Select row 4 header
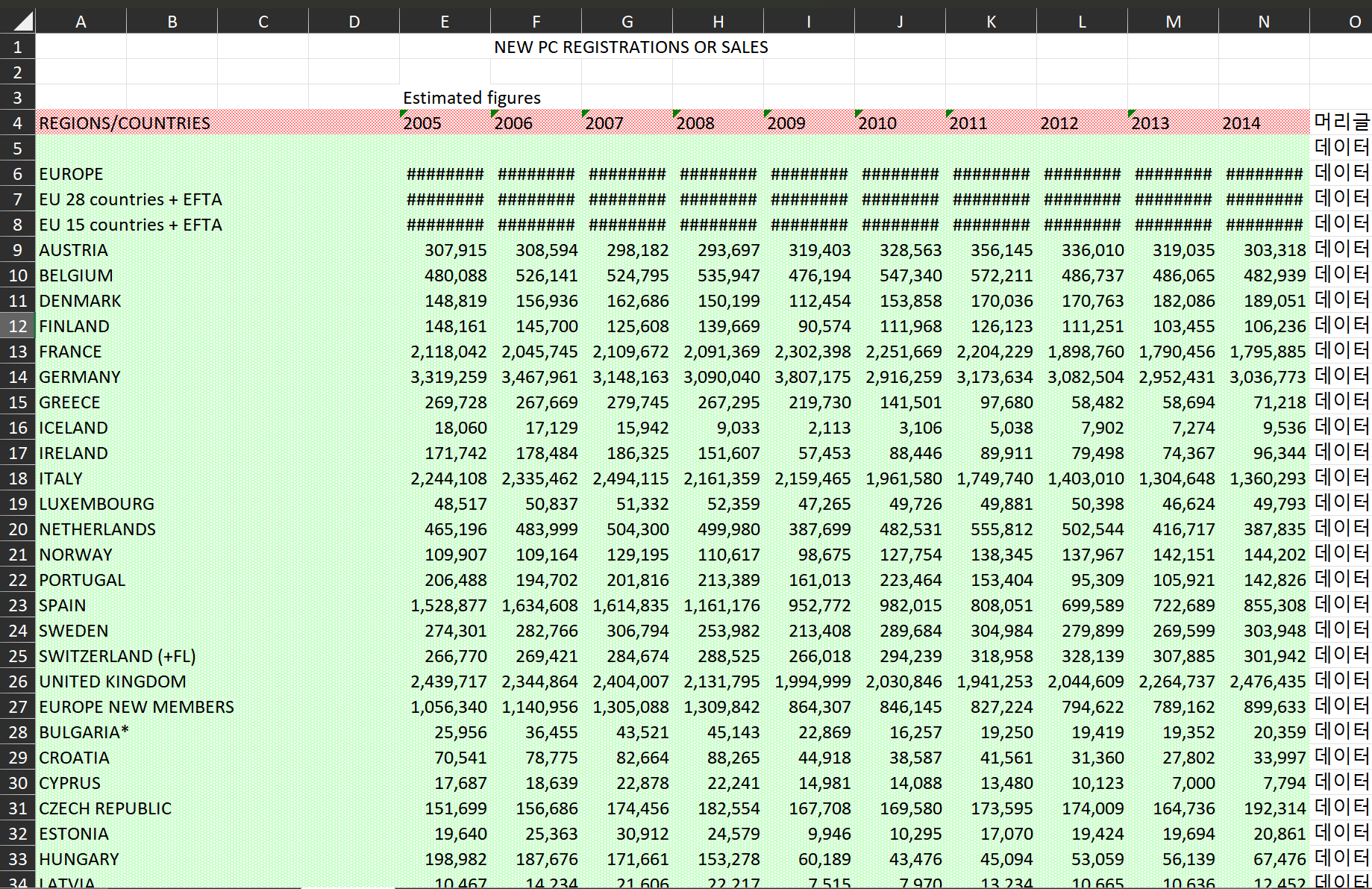This screenshot has width=1372, height=889. pos(17,123)
